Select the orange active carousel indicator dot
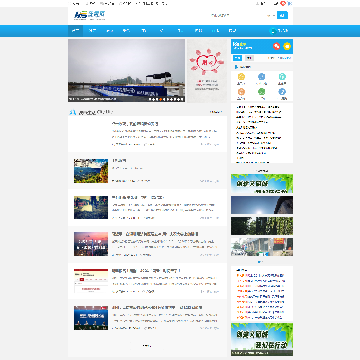 tap(161, 99)
